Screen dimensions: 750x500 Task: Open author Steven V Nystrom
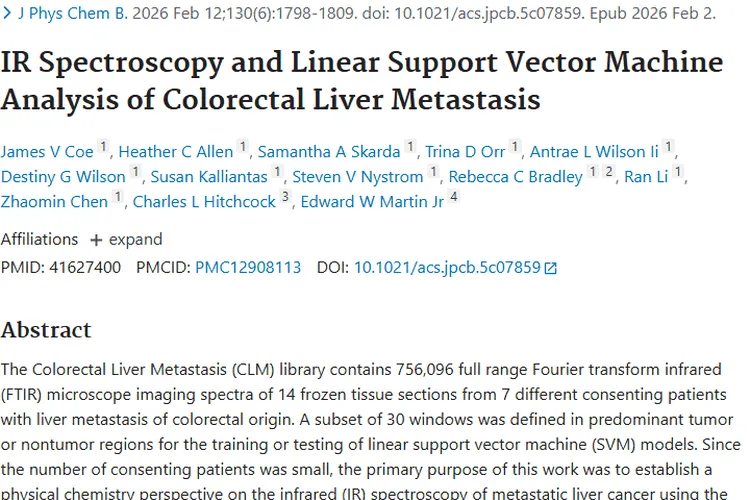pos(358,177)
